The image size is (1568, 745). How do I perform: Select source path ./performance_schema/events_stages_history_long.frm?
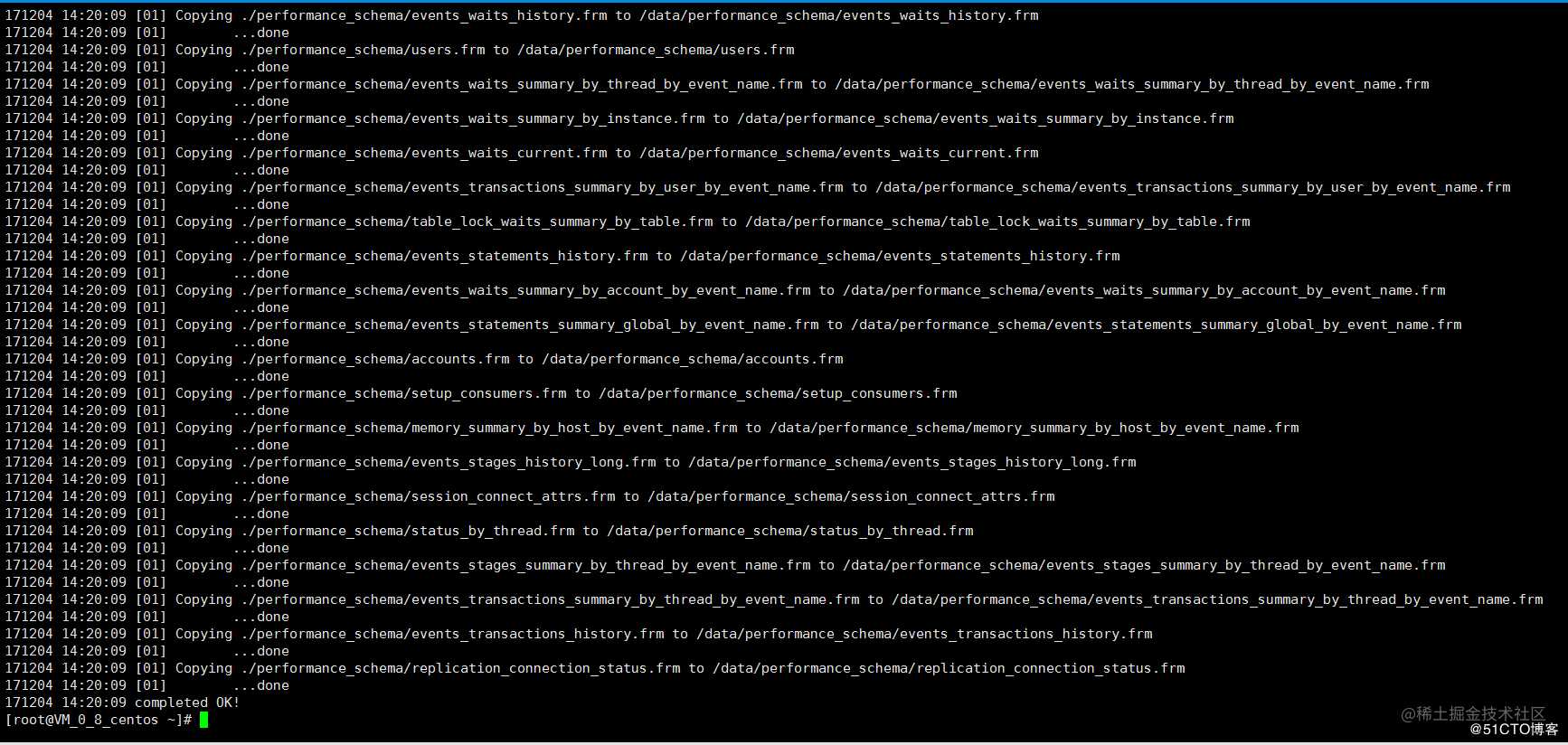[x=449, y=462]
